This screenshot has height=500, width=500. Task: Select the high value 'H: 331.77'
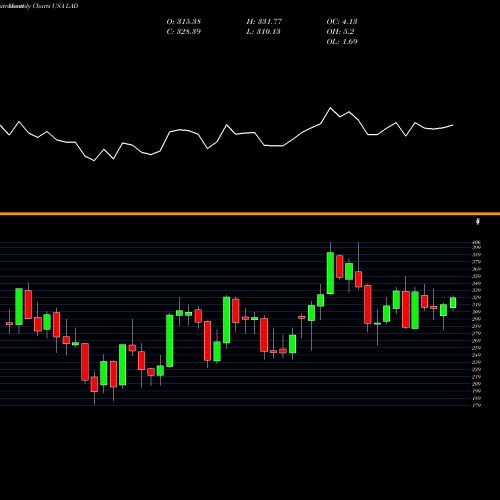(x=264, y=22)
